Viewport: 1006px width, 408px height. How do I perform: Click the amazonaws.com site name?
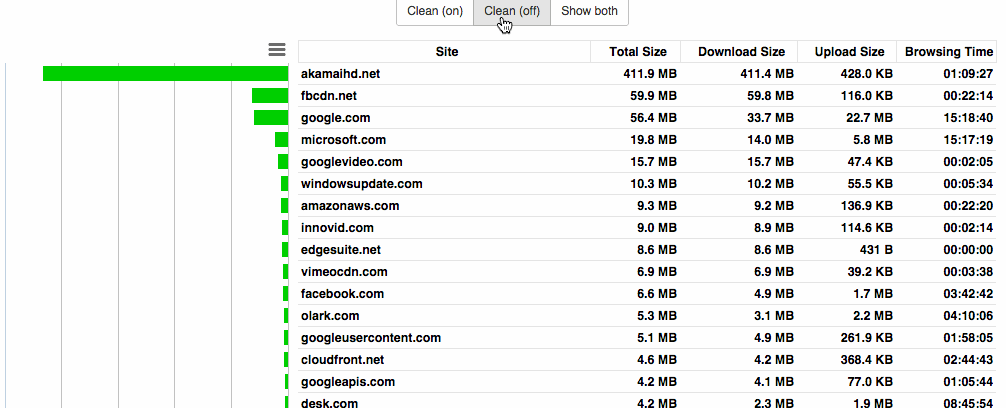[x=350, y=206]
